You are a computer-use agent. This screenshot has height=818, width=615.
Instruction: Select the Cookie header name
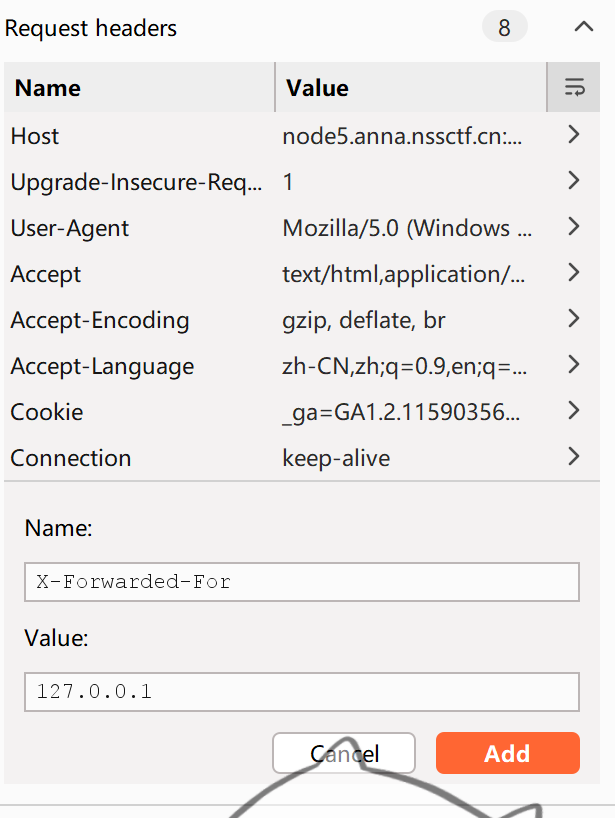tap(47, 412)
